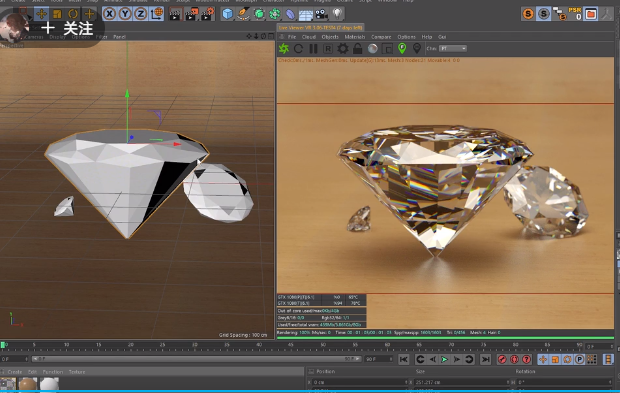Add a Cube primitive object
Viewport: 620px width, 393px height.
[227, 14]
